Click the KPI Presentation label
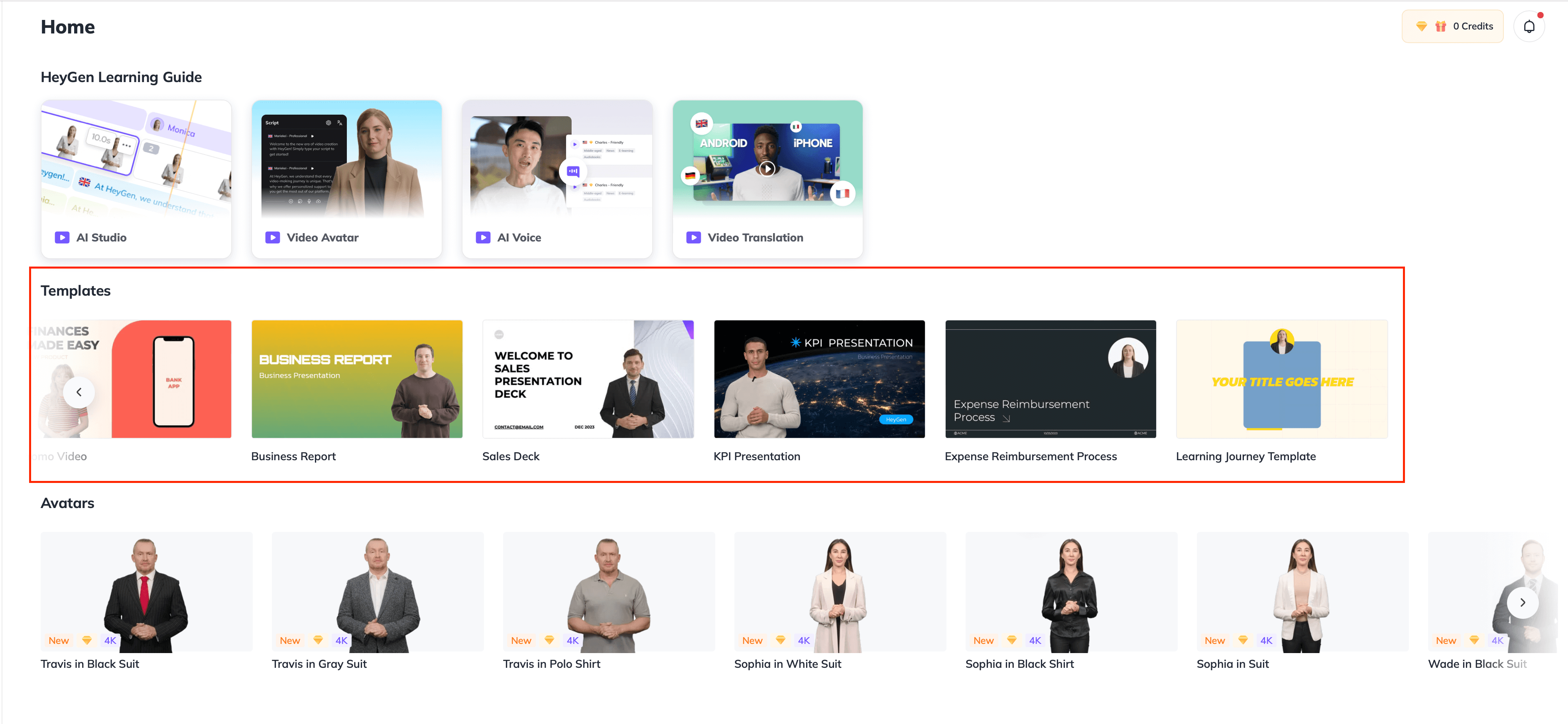 tap(757, 456)
